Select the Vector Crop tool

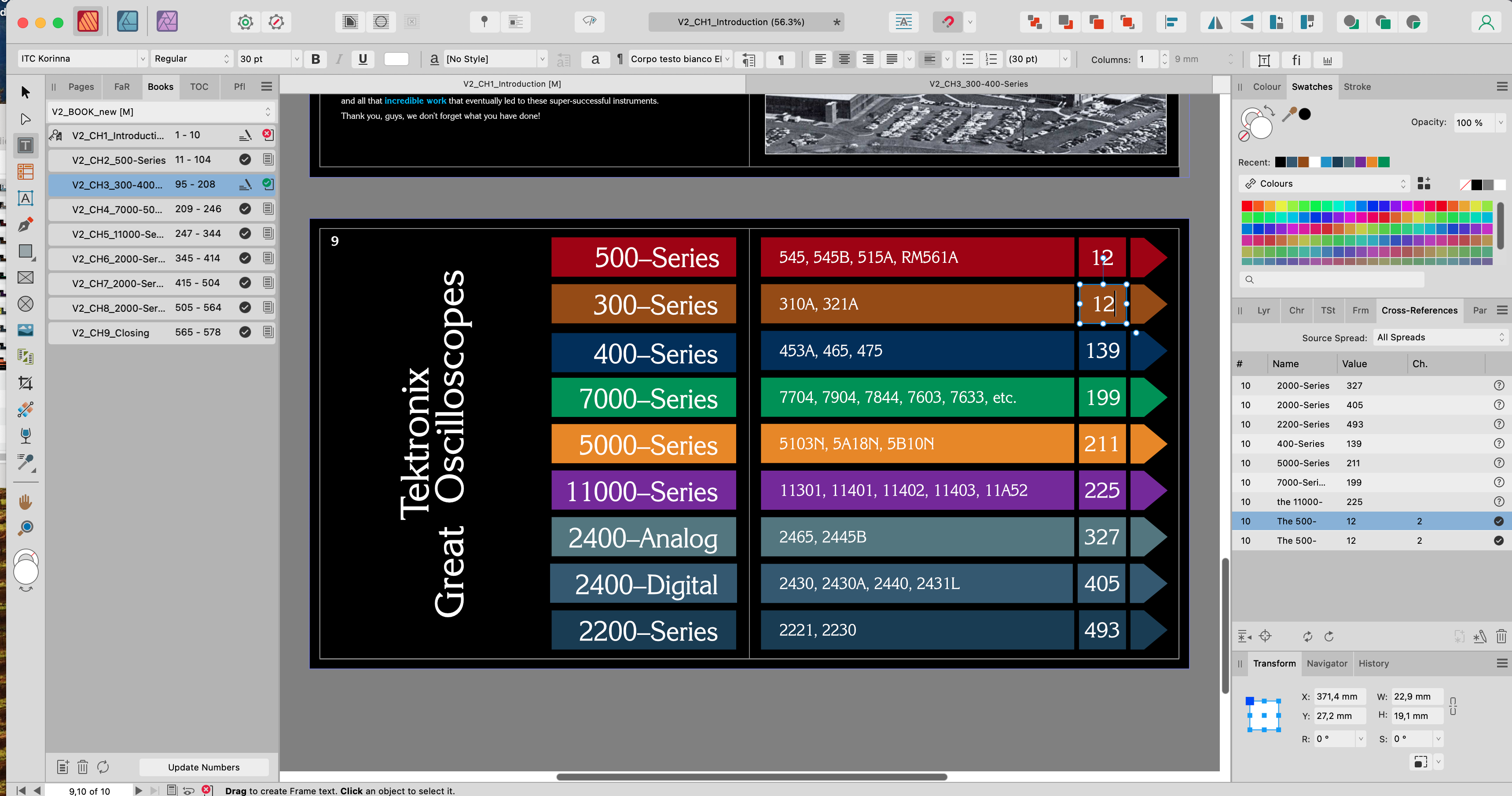(x=25, y=383)
